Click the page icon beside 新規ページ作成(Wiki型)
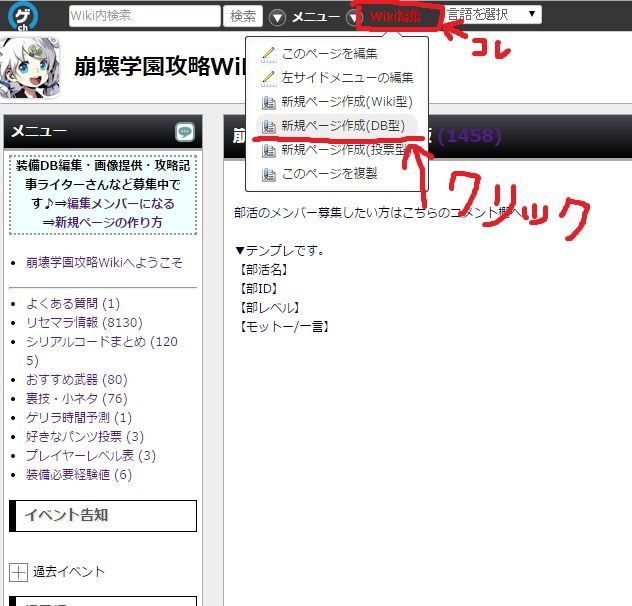 click(x=267, y=102)
